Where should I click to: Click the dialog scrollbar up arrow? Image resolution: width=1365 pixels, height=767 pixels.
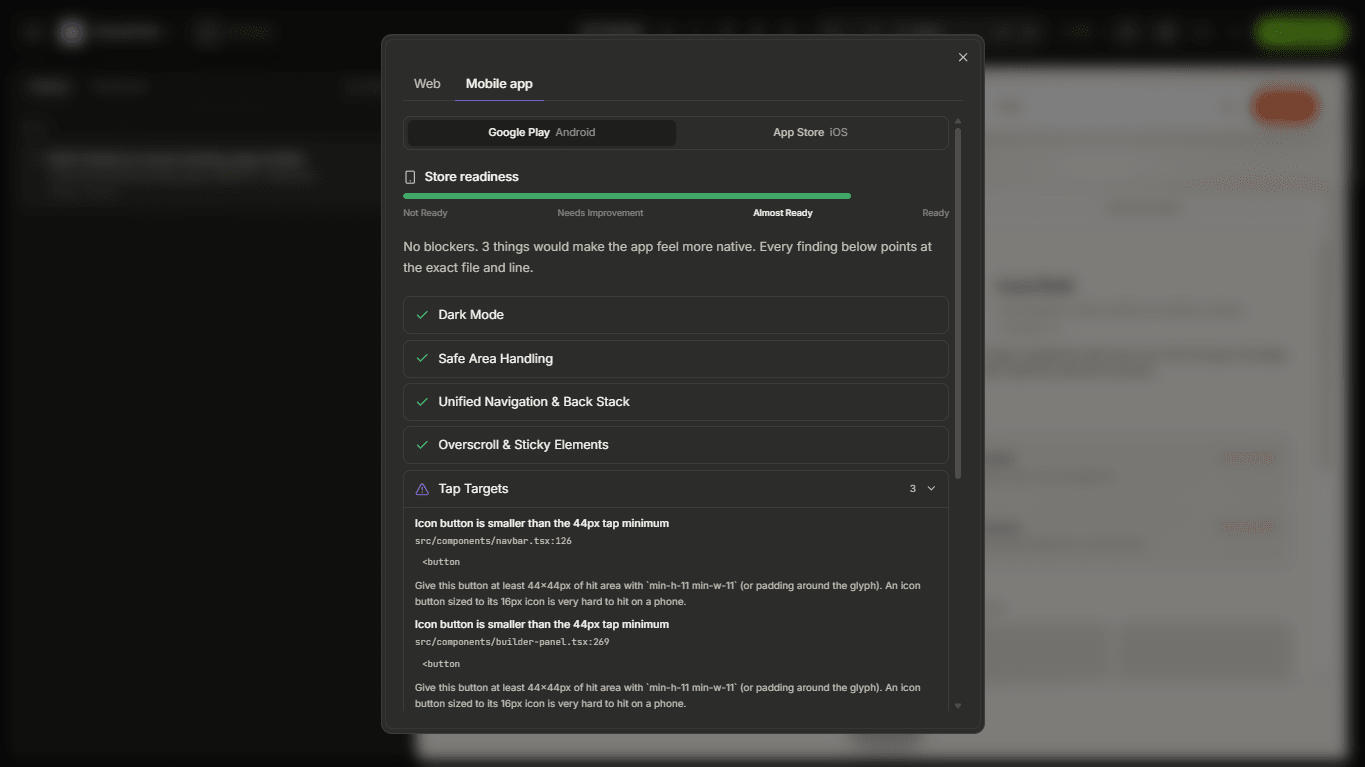[x=958, y=121]
